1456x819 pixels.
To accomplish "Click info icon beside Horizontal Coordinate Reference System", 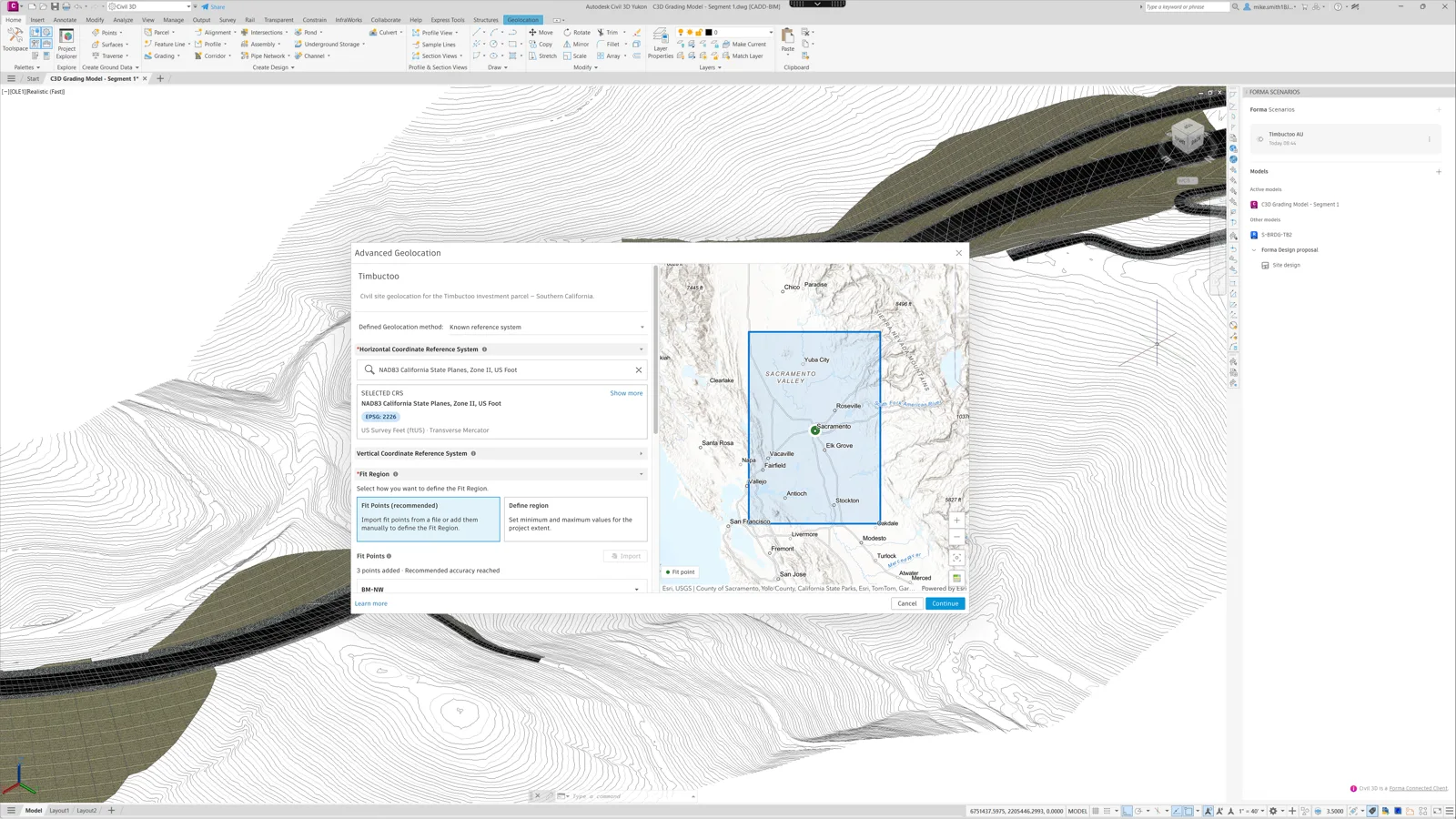I will pos(484,349).
